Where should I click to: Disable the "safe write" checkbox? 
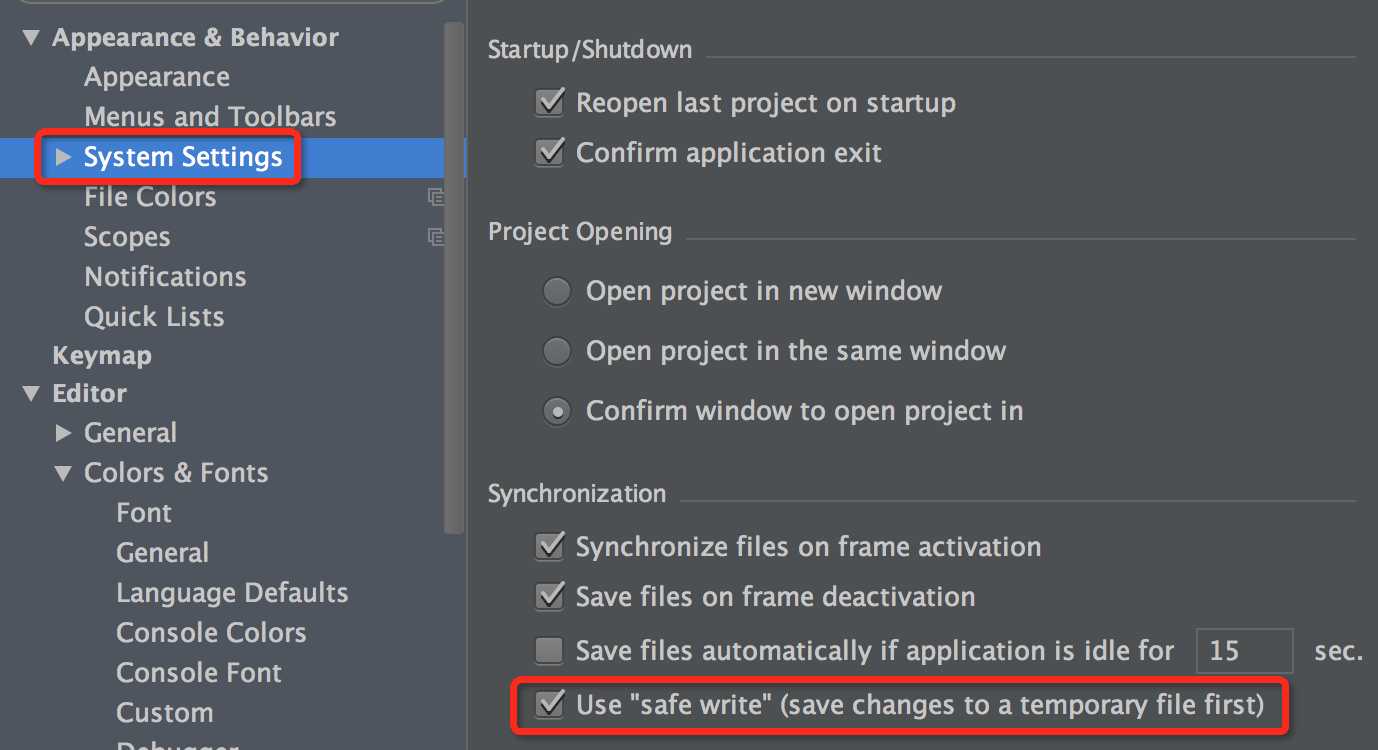550,705
